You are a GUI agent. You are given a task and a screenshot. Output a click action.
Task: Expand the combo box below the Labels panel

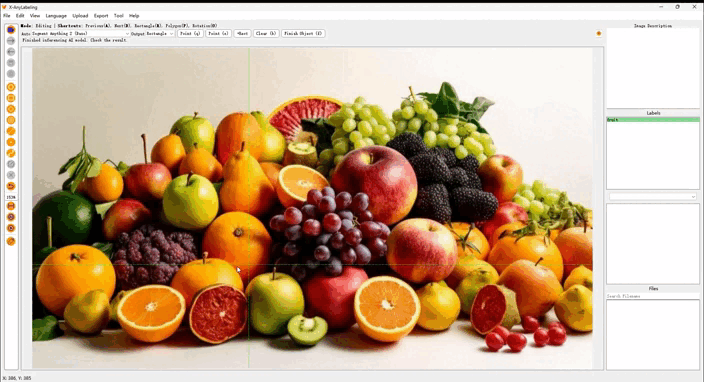(x=653, y=197)
